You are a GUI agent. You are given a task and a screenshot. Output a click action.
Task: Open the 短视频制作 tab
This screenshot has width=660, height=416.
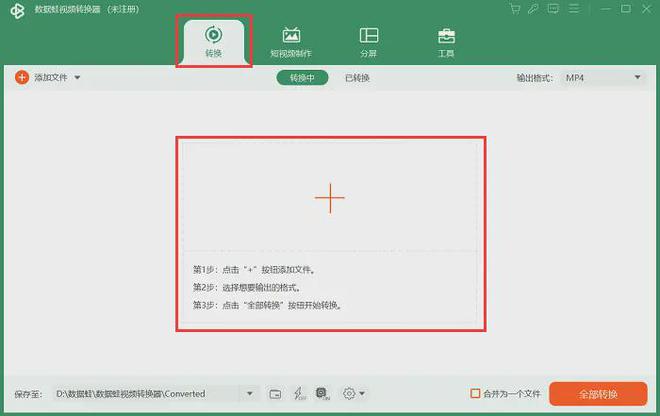coord(291,42)
